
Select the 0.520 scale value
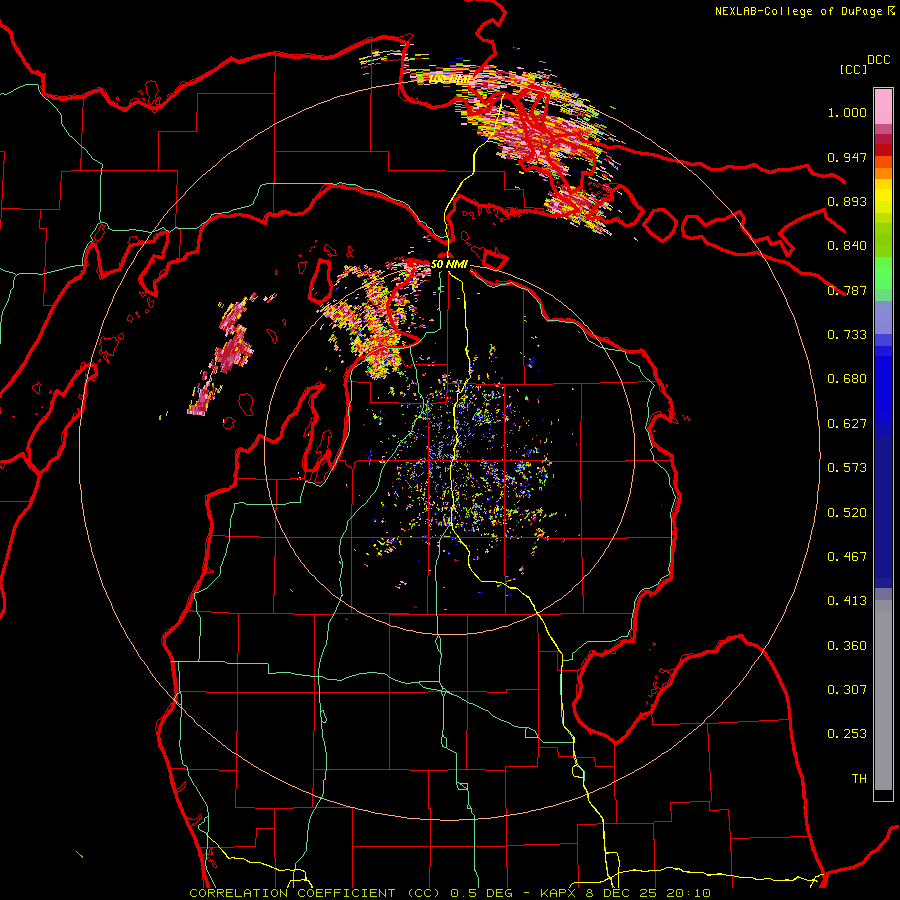[847, 513]
